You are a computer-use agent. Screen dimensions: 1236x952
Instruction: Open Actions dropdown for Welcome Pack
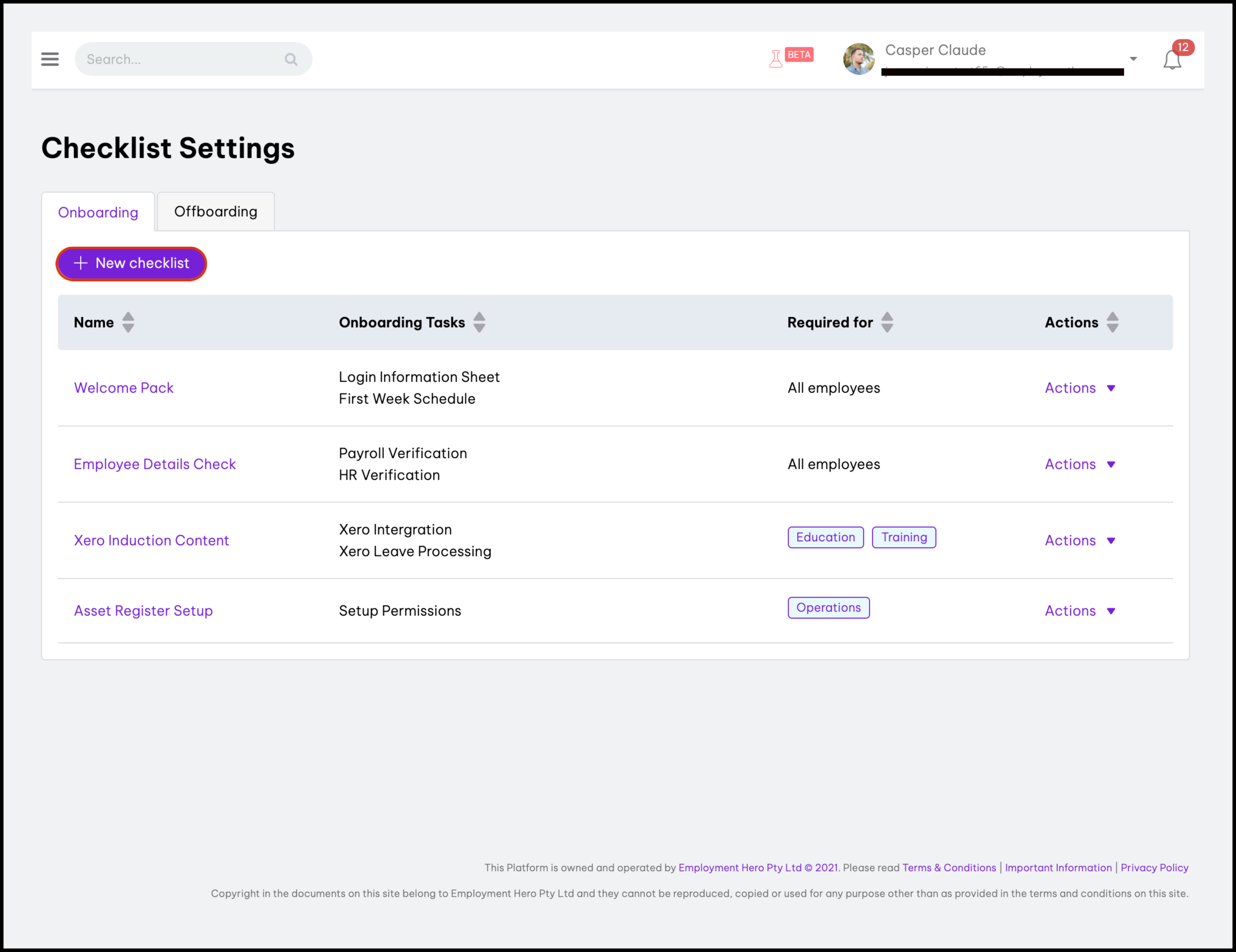point(1079,388)
